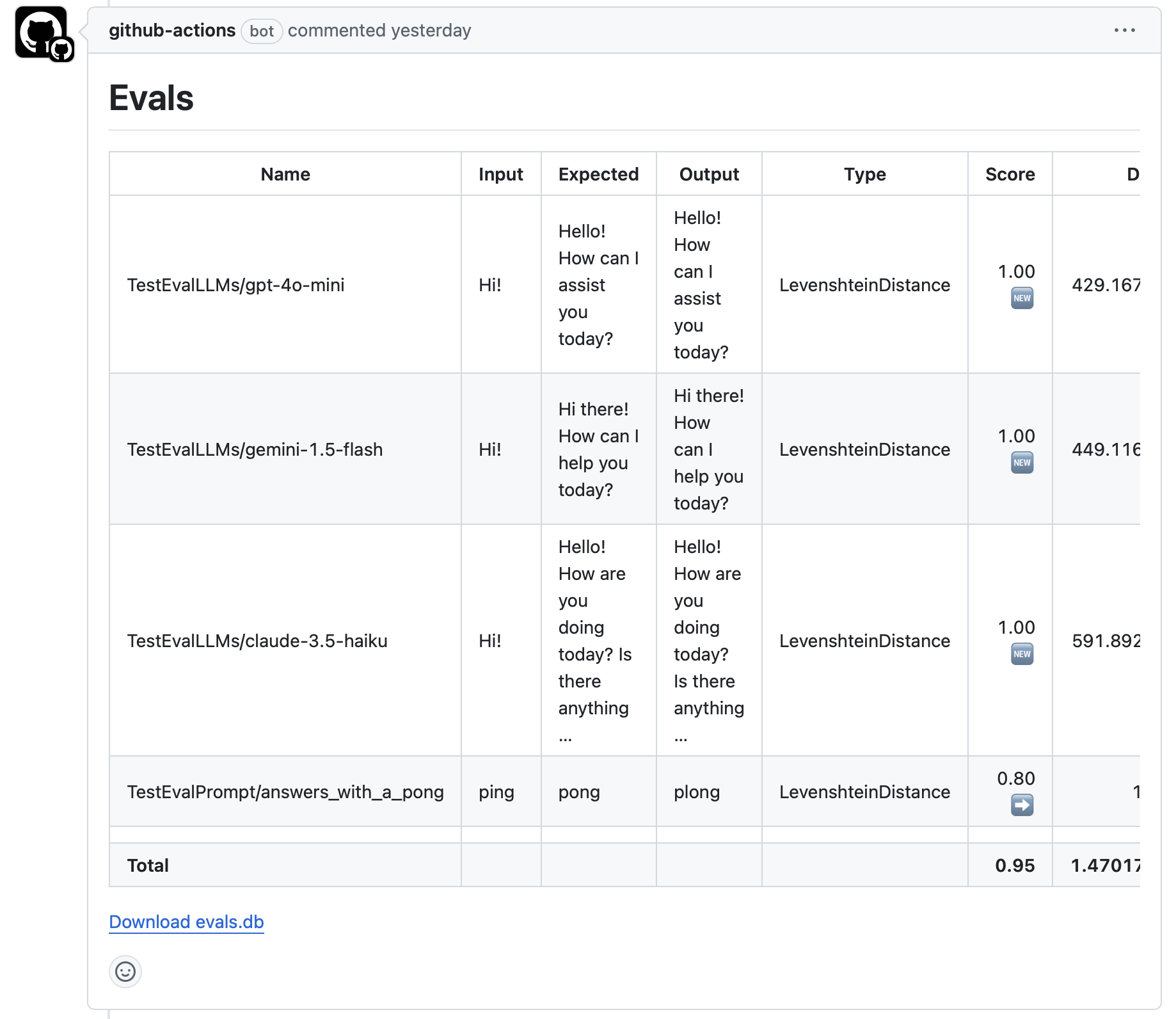Click the NEW badge in claude-3.5-haiku row
This screenshot has width=1176, height=1019.
pos(1022,654)
